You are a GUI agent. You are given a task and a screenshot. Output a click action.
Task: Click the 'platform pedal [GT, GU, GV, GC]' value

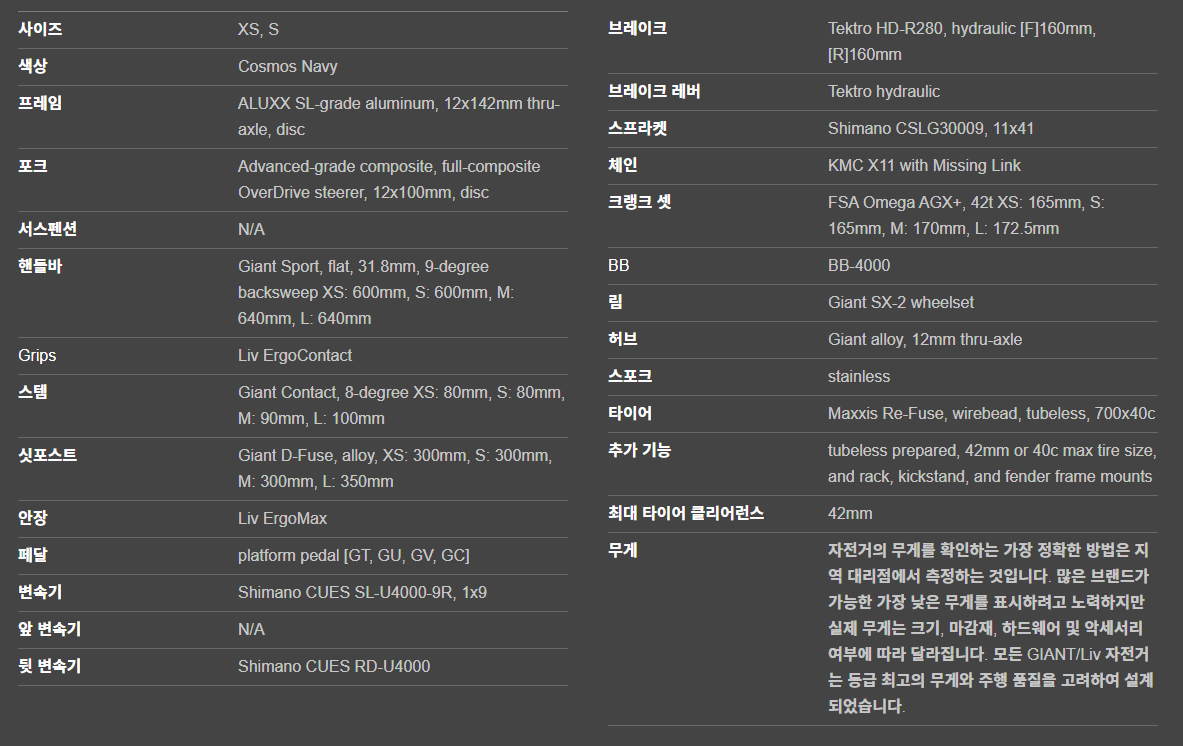tap(353, 555)
